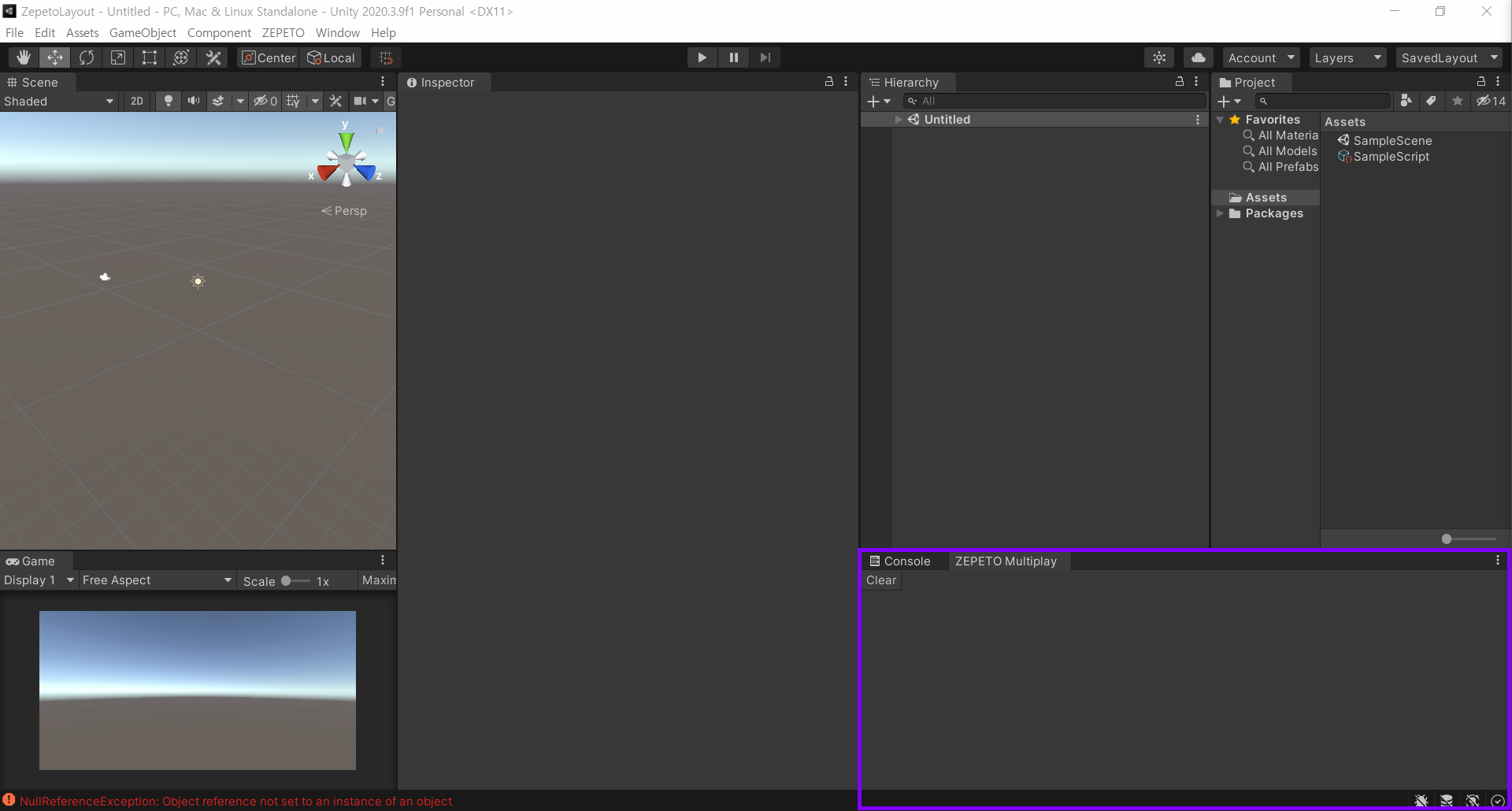Open Search by Label icon in Project
This screenshot has width=1512, height=811.
tap(1432, 101)
